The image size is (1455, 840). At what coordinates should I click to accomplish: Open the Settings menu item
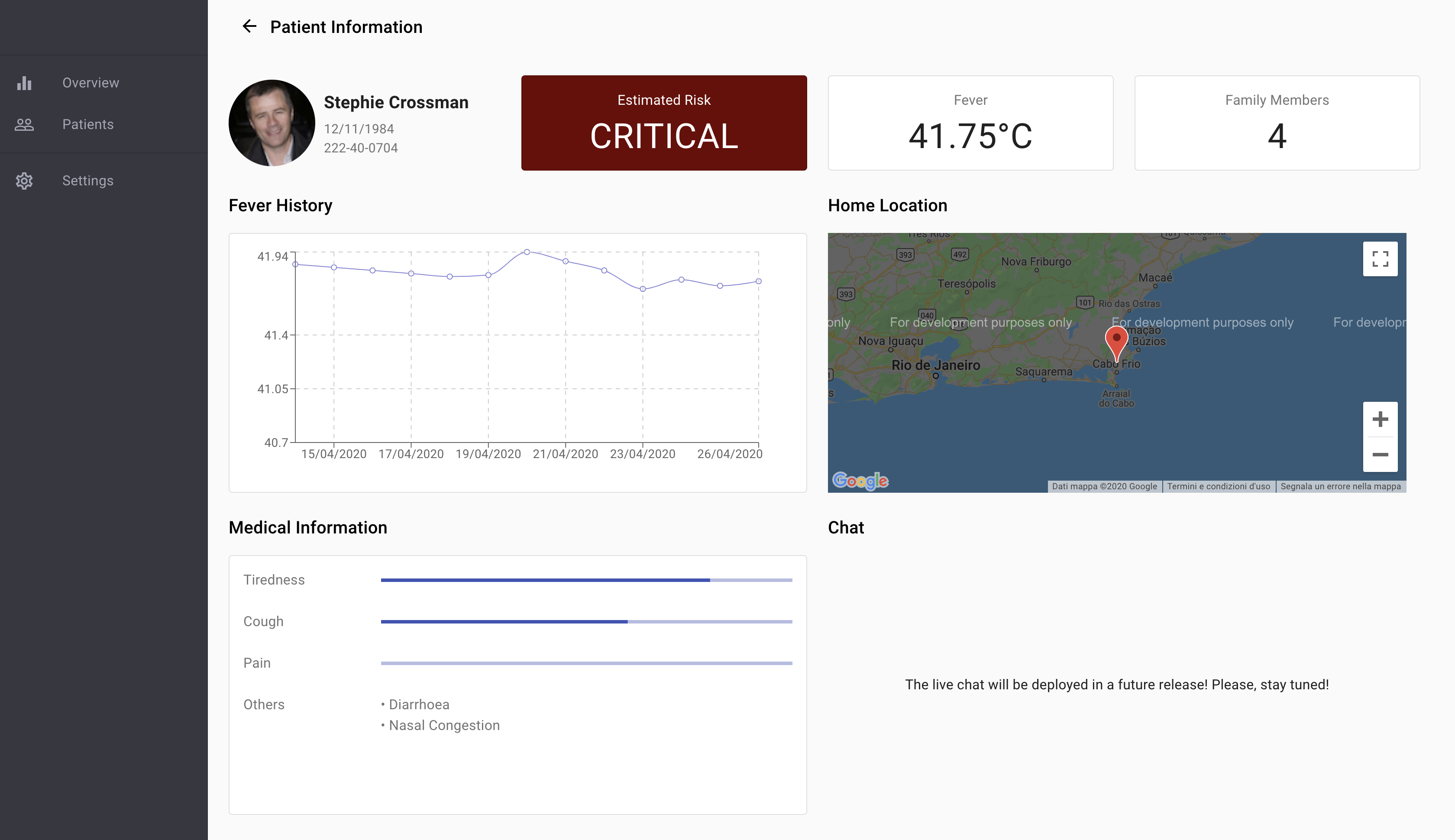(x=88, y=181)
